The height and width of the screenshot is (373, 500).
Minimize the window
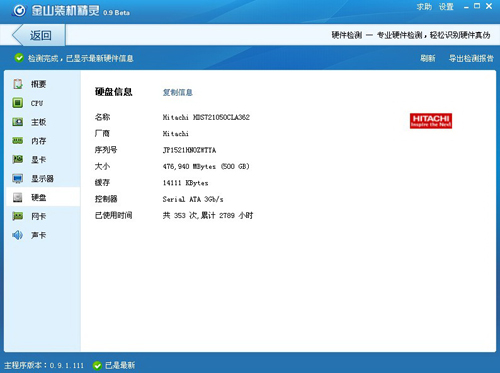pos(466,7)
